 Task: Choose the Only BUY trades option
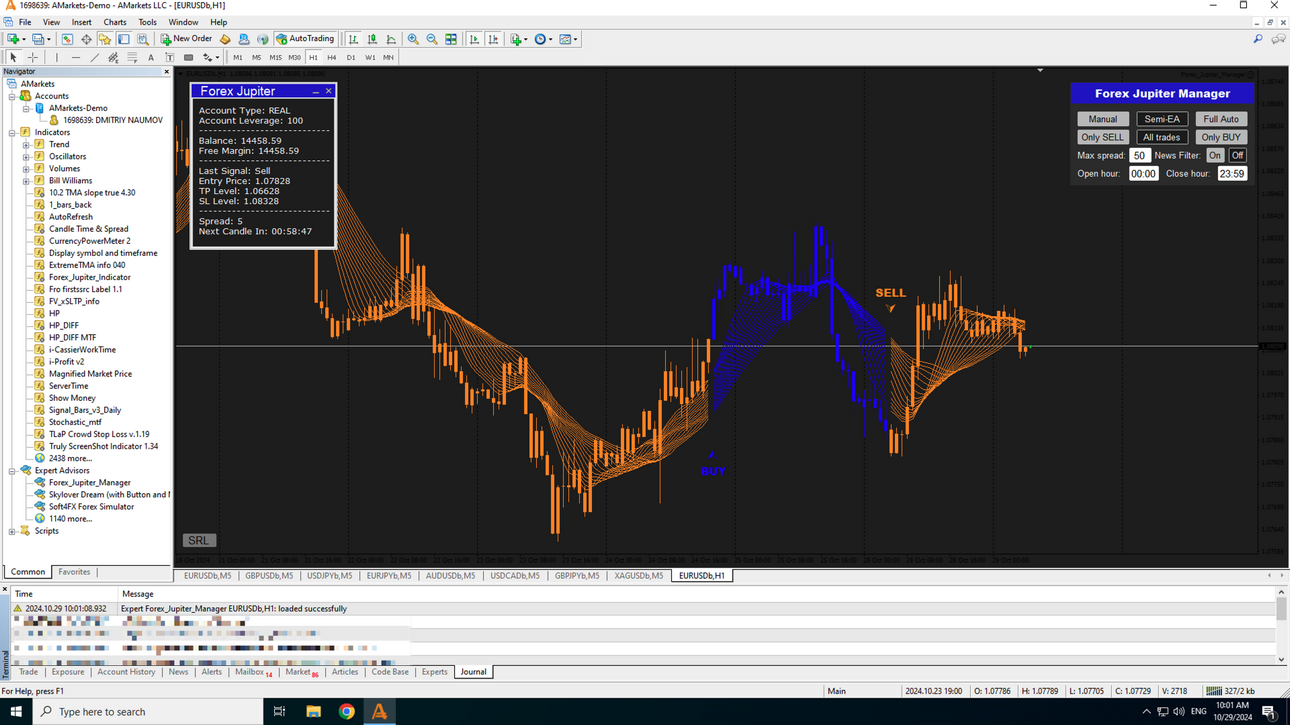[1221, 137]
